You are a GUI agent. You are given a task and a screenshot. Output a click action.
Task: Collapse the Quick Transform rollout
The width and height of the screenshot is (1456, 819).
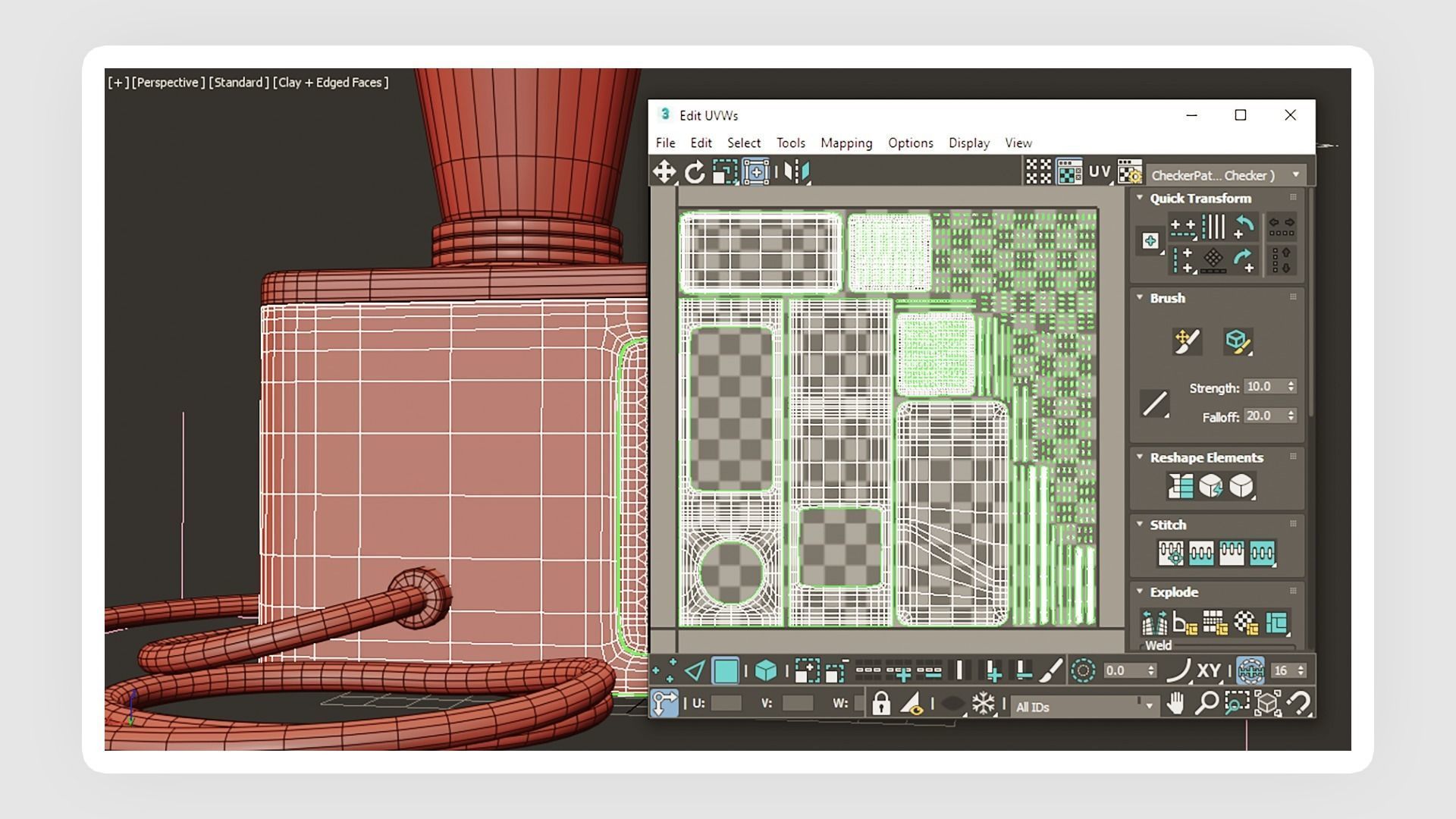pyautogui.click(x=1139, y=198)
